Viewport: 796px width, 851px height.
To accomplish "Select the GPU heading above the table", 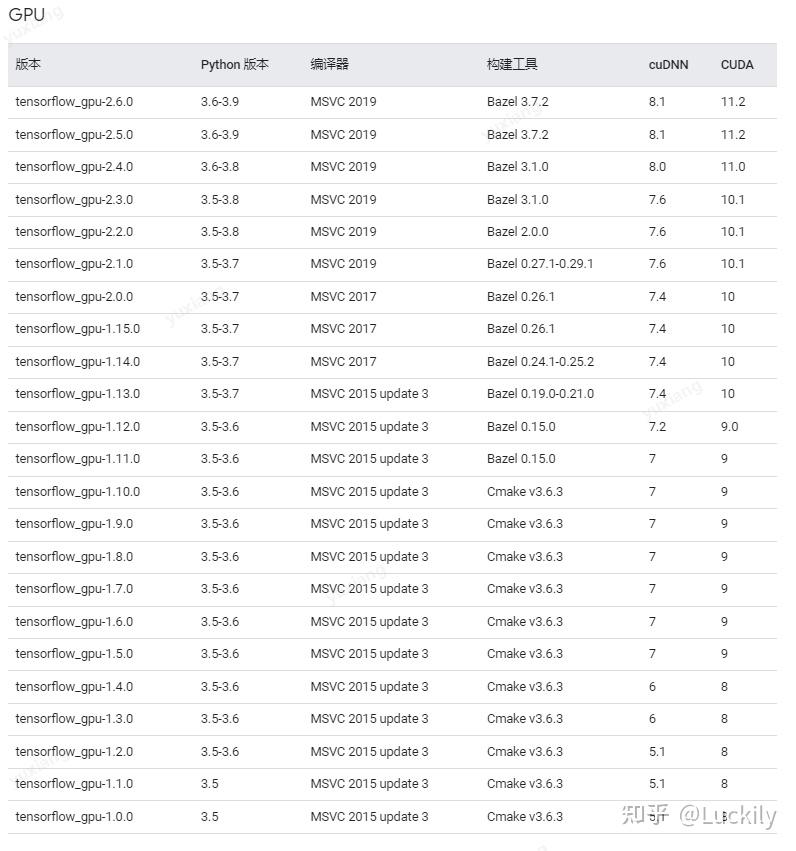I will point(27,15).
